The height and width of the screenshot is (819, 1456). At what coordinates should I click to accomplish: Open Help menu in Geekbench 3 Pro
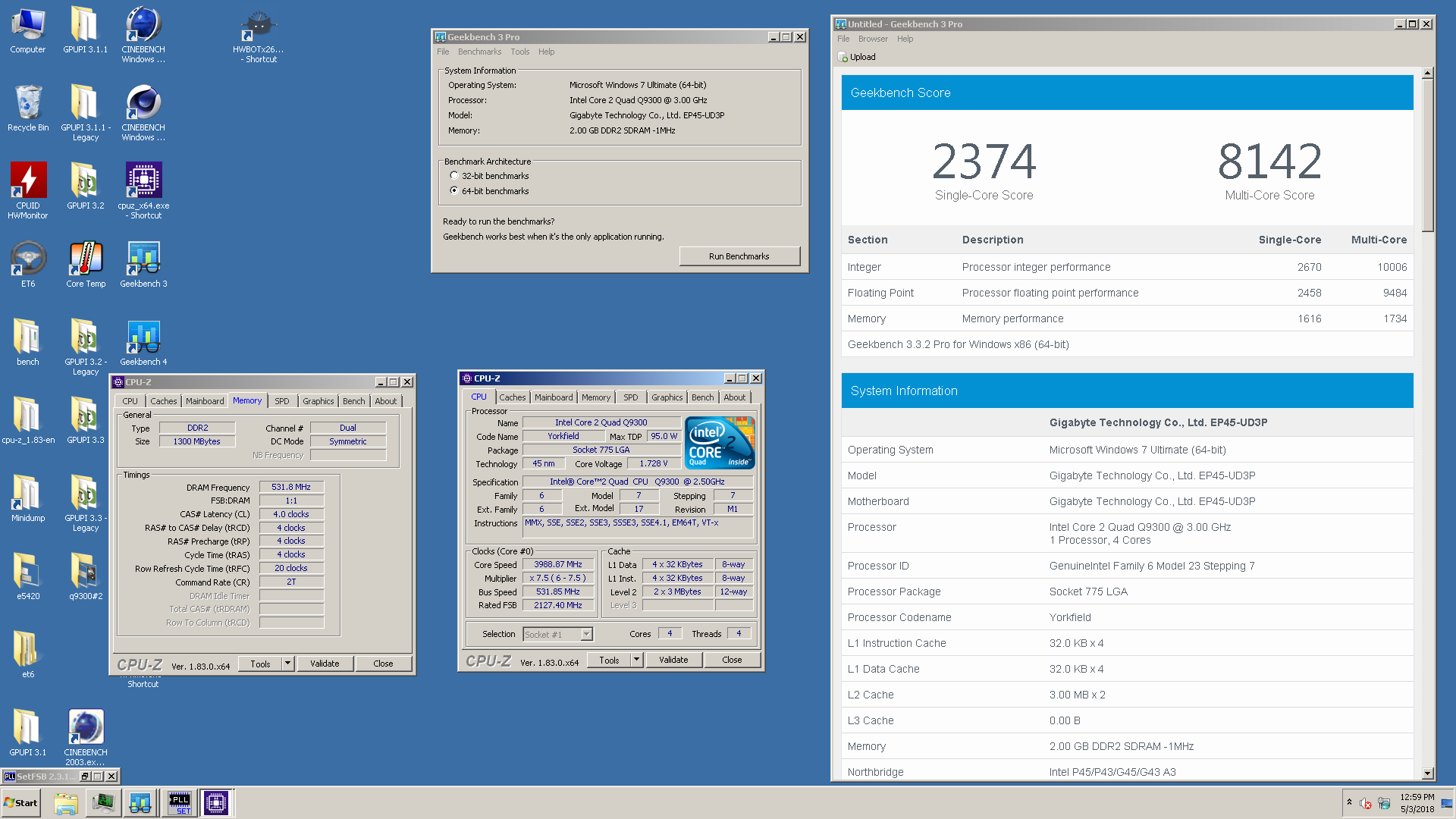coord(546,52)
